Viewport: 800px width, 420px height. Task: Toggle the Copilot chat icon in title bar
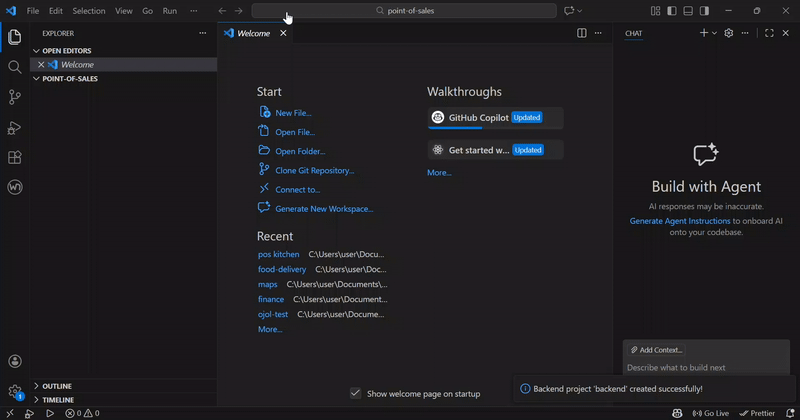point(569,11)
